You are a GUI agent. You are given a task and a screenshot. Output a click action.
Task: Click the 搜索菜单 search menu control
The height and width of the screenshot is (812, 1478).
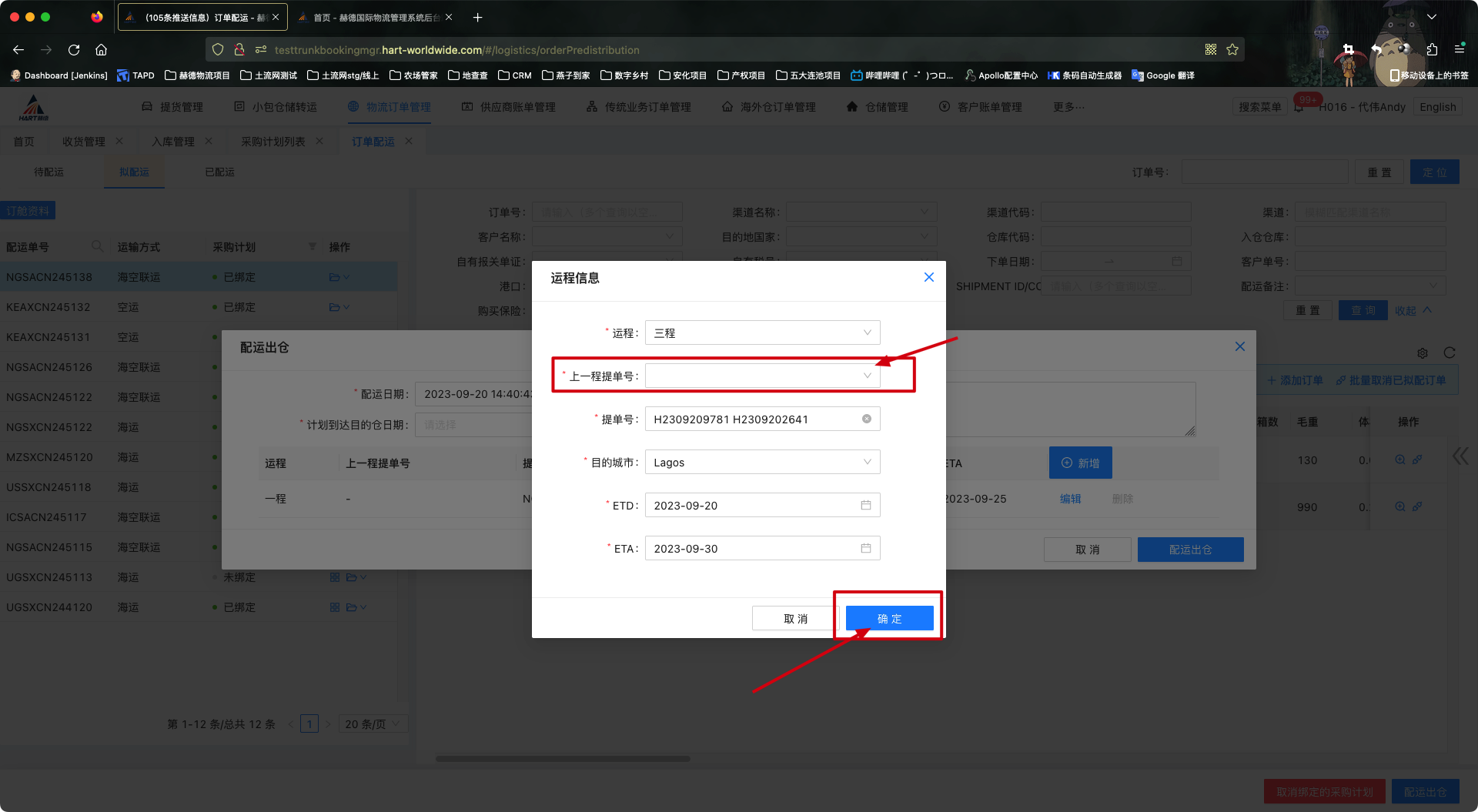tap(1259, 106)
